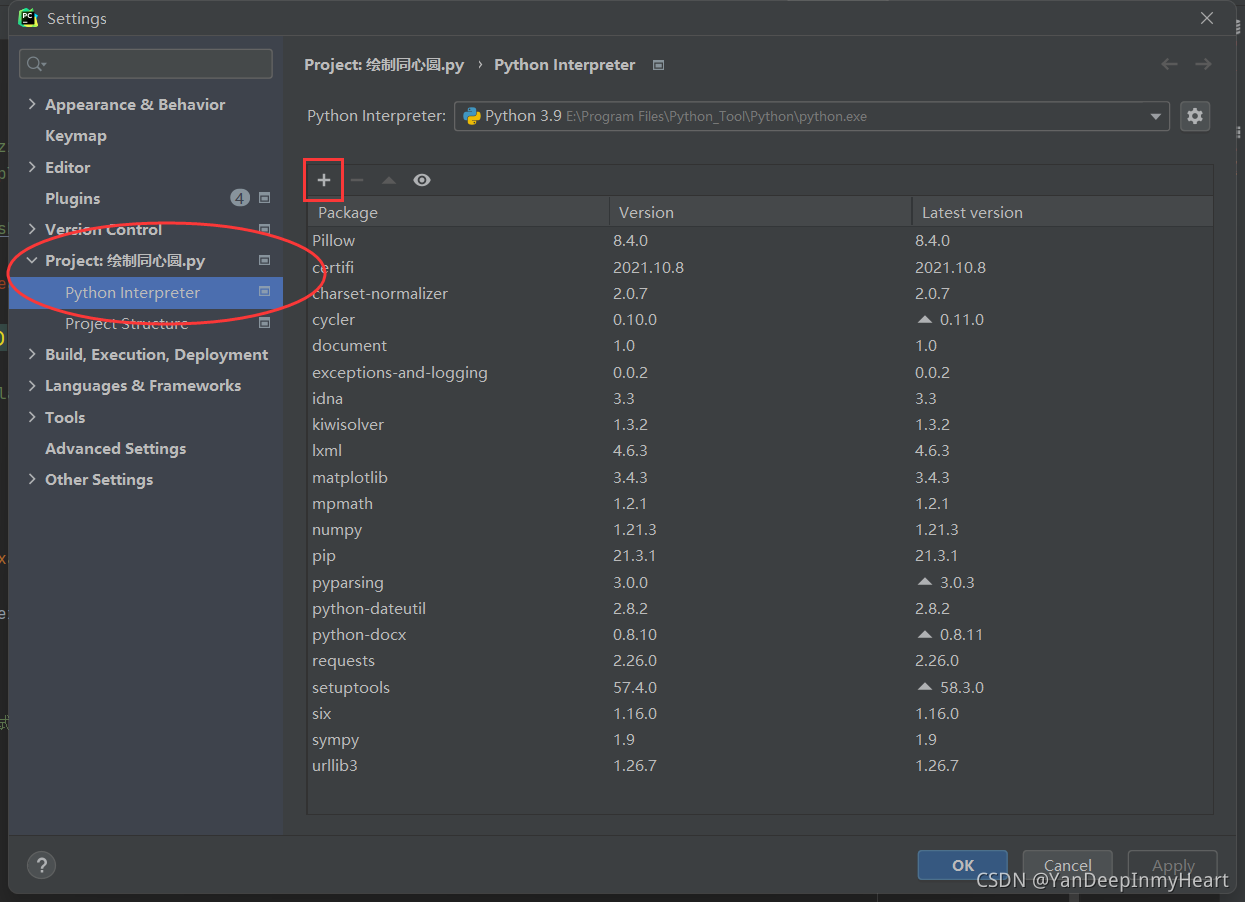
Task: Select the requests package row
Action: [x=760, y=661]
